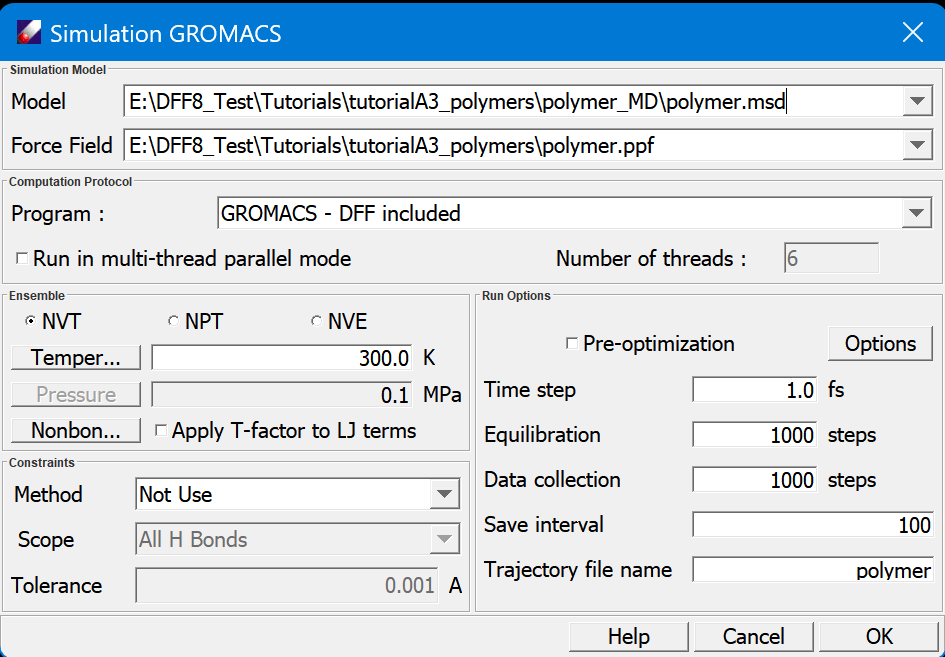Open the constraints Scope dropdown arrow
The image size is (945, 657).
[445, 539]
